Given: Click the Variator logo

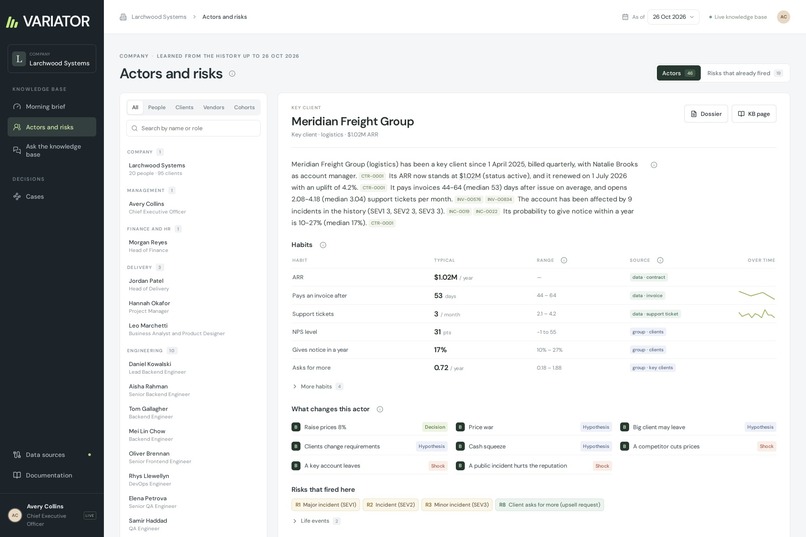Looking at the screenshot, I should (x=48, y=22).
